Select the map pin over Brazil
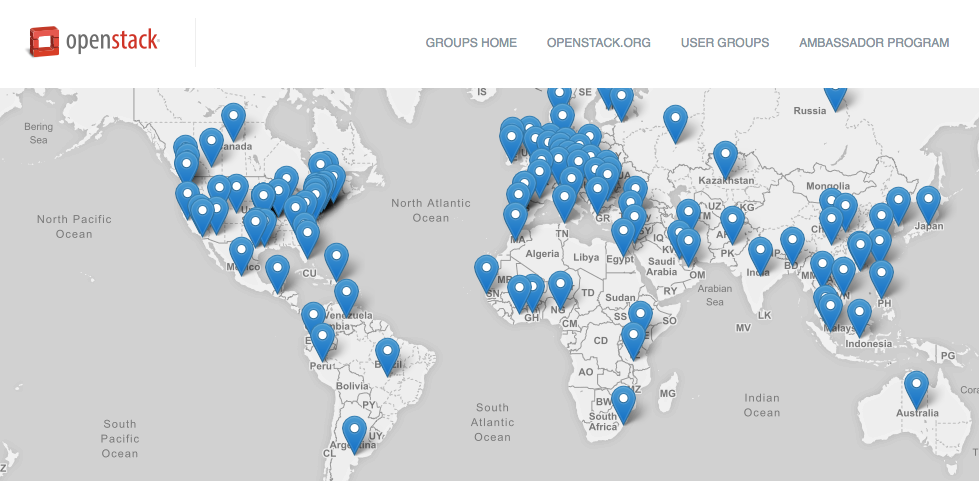979x481 pixels. (x=388, y=355)
